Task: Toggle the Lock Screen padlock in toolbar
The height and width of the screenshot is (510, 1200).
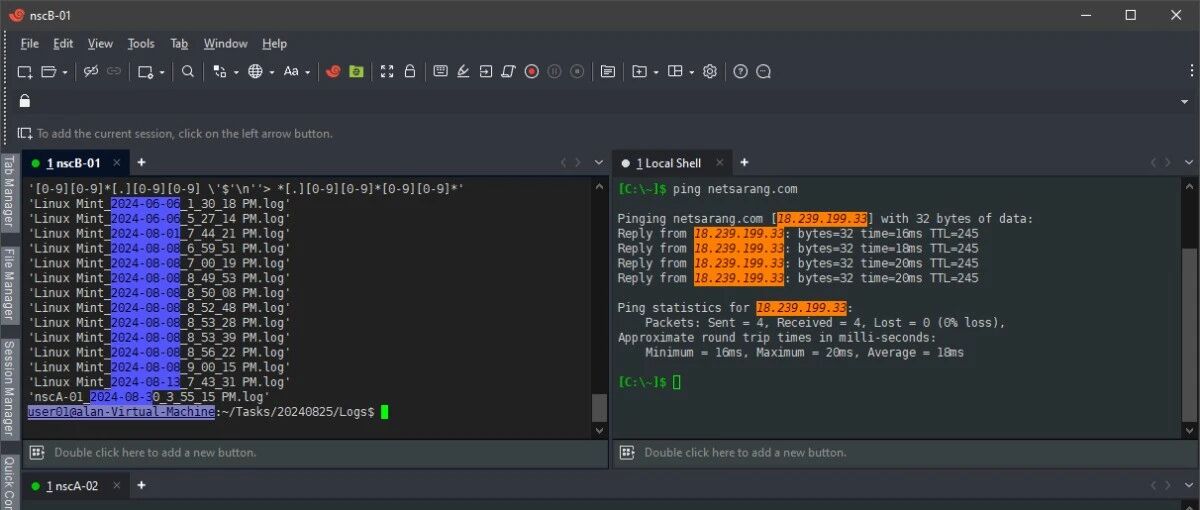Action: click(x=410, y=72)
